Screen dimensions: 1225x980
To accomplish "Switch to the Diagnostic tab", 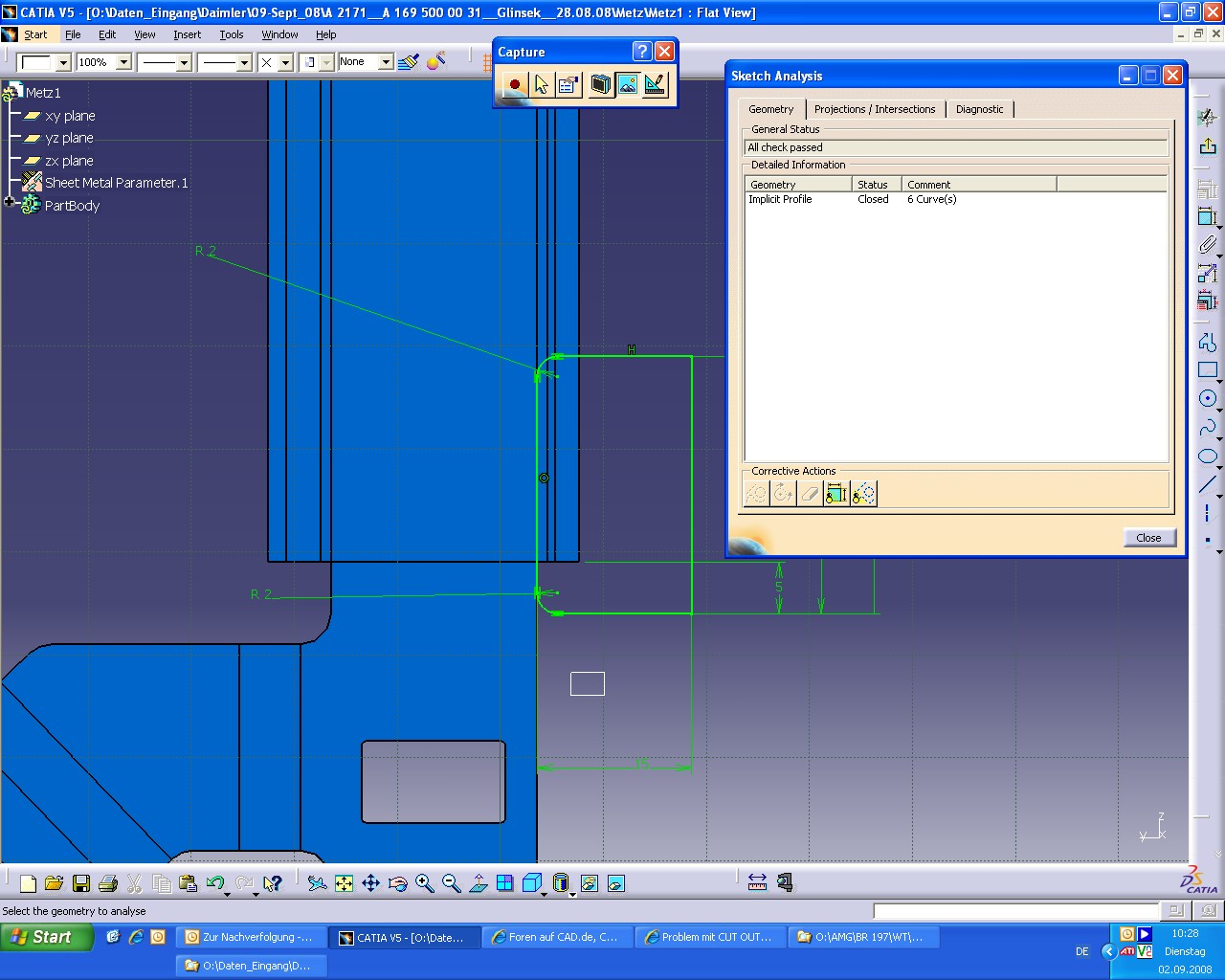I will click(x=980, y=109).
